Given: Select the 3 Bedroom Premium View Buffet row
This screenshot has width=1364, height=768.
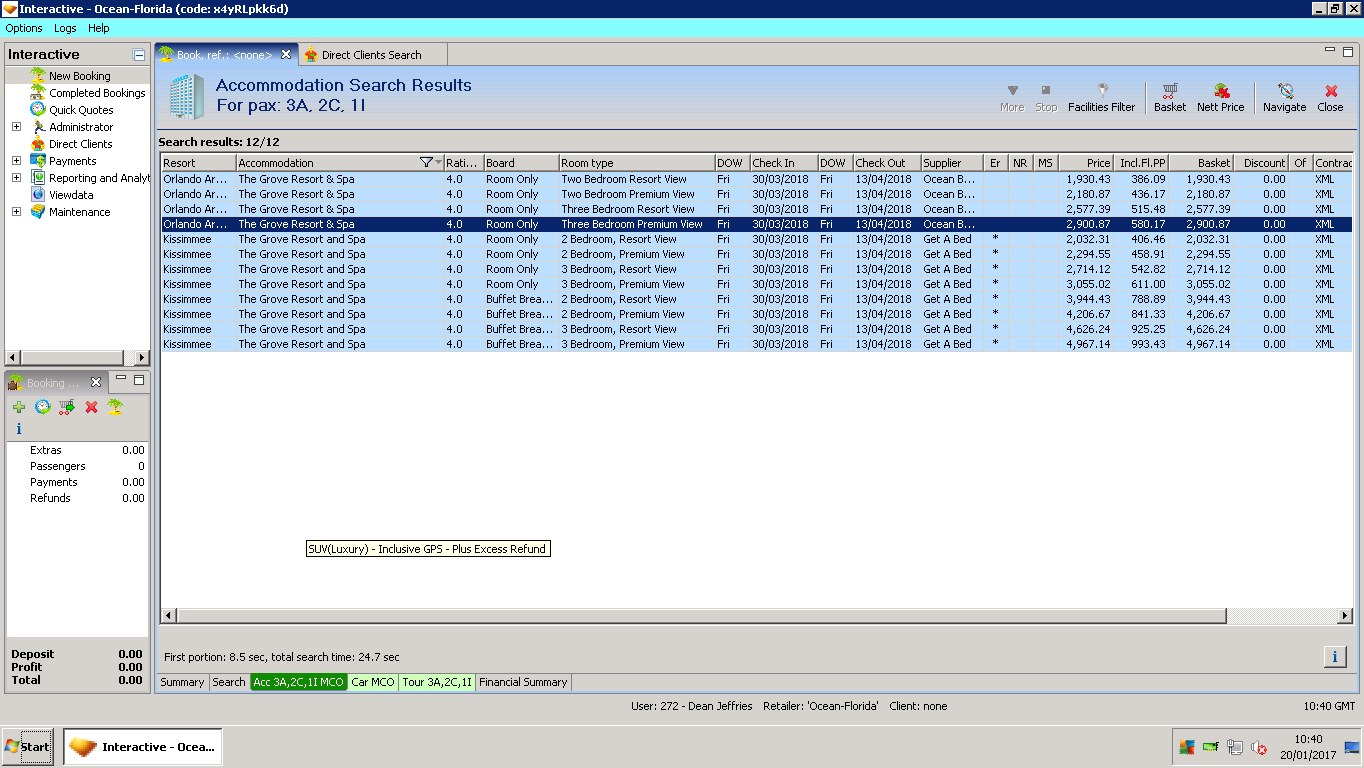Looking at the screenshot, I should [622, 344].
